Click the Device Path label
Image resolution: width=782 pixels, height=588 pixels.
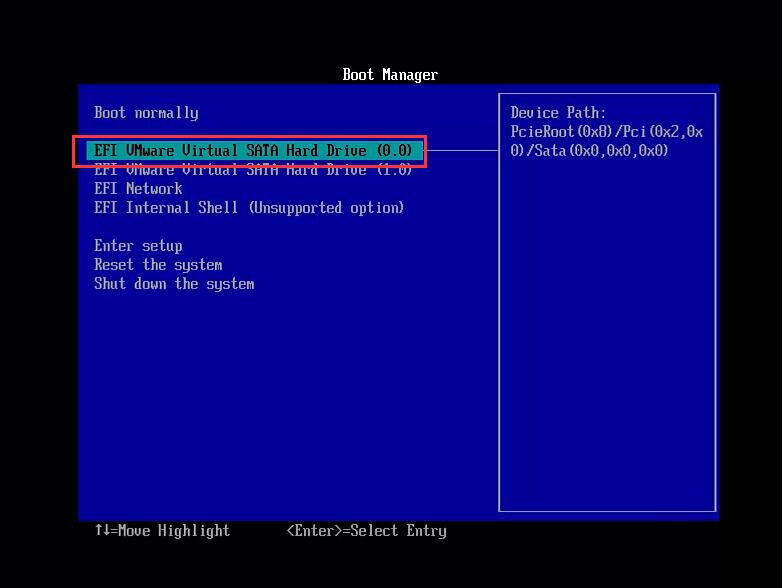(558, 113)
